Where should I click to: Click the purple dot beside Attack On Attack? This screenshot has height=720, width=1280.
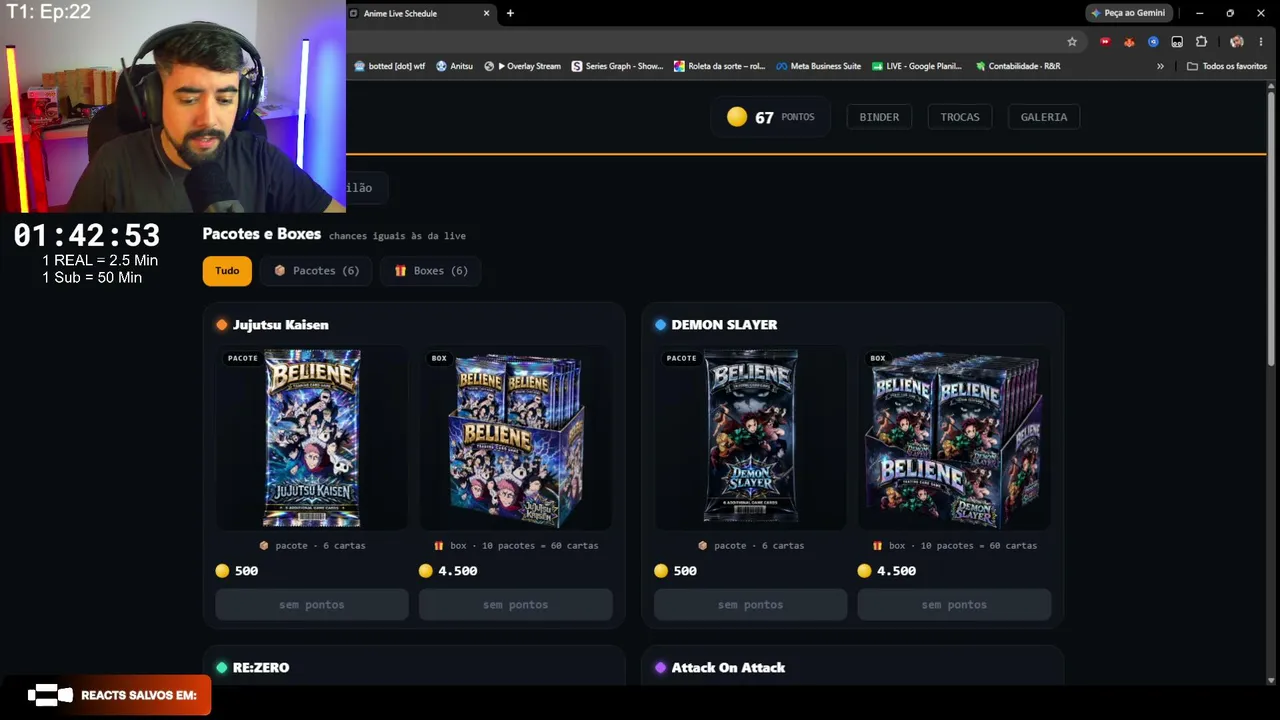point(660,668)
